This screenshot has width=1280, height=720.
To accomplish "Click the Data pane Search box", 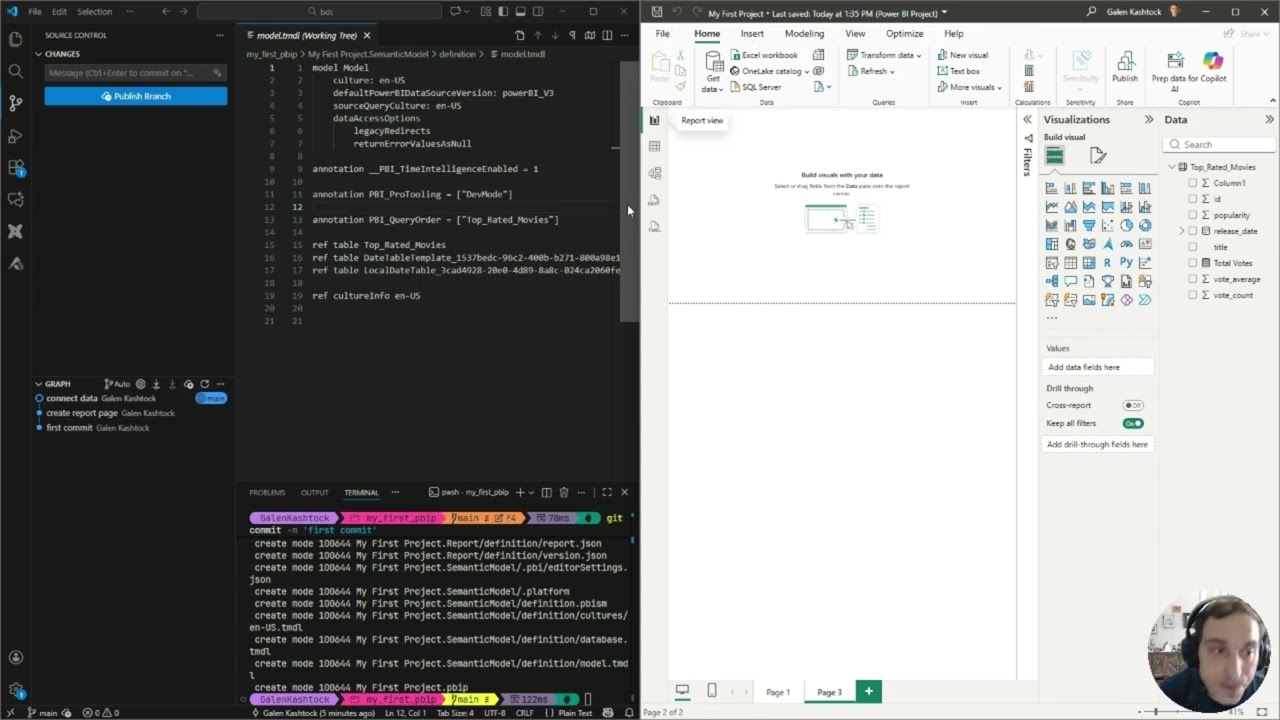I will pos(1221,145).
